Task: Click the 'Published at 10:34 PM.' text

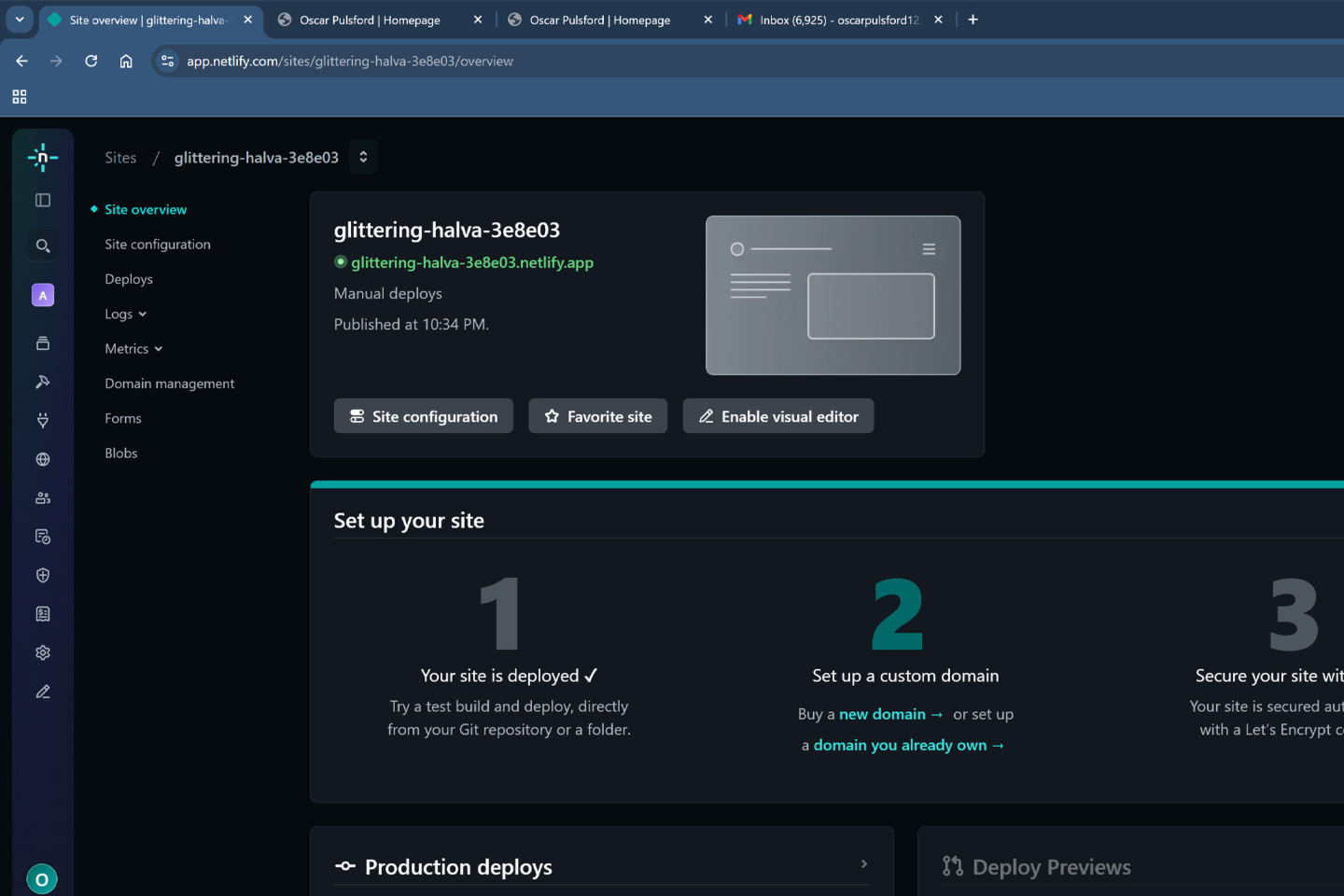Action: [x=412, y=324]
